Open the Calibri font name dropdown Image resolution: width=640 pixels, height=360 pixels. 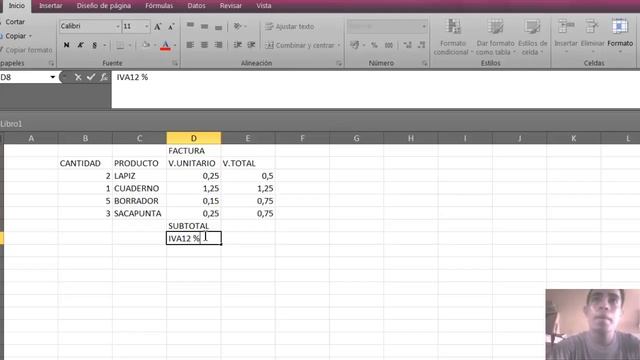pyautogui.click(x=118, y=27)
